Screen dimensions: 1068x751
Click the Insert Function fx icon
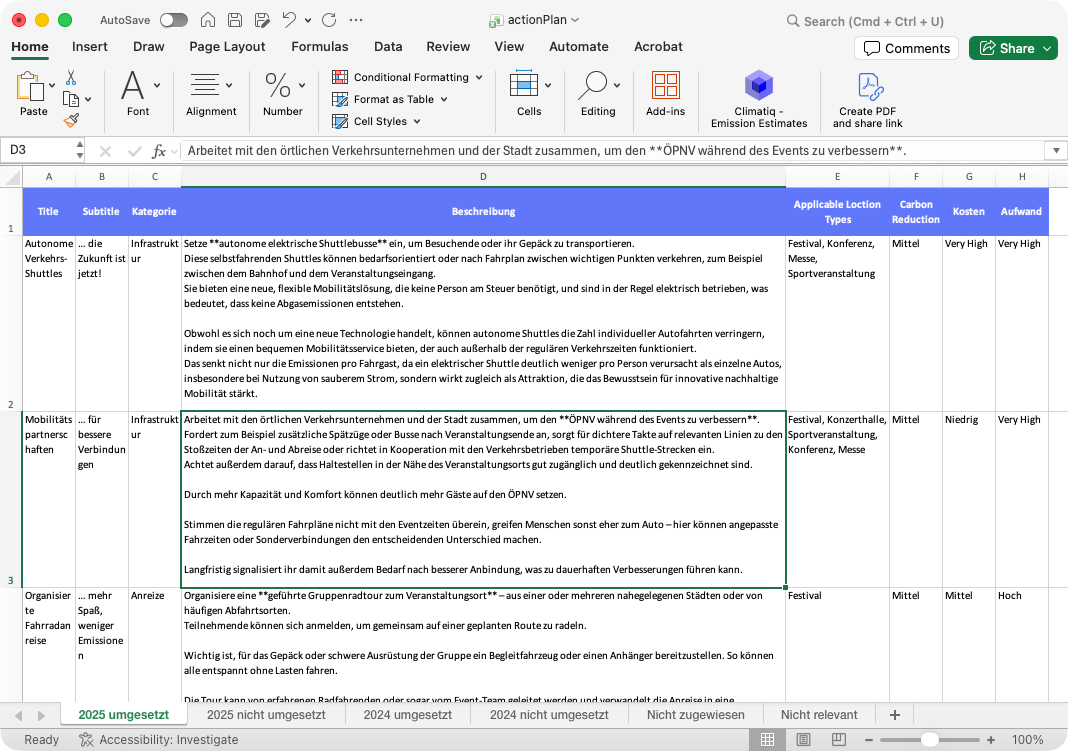[x=159, y=151]
